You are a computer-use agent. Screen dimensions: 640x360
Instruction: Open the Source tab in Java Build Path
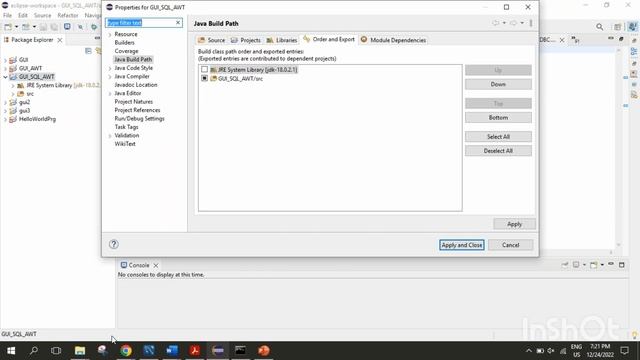[211, 40]
